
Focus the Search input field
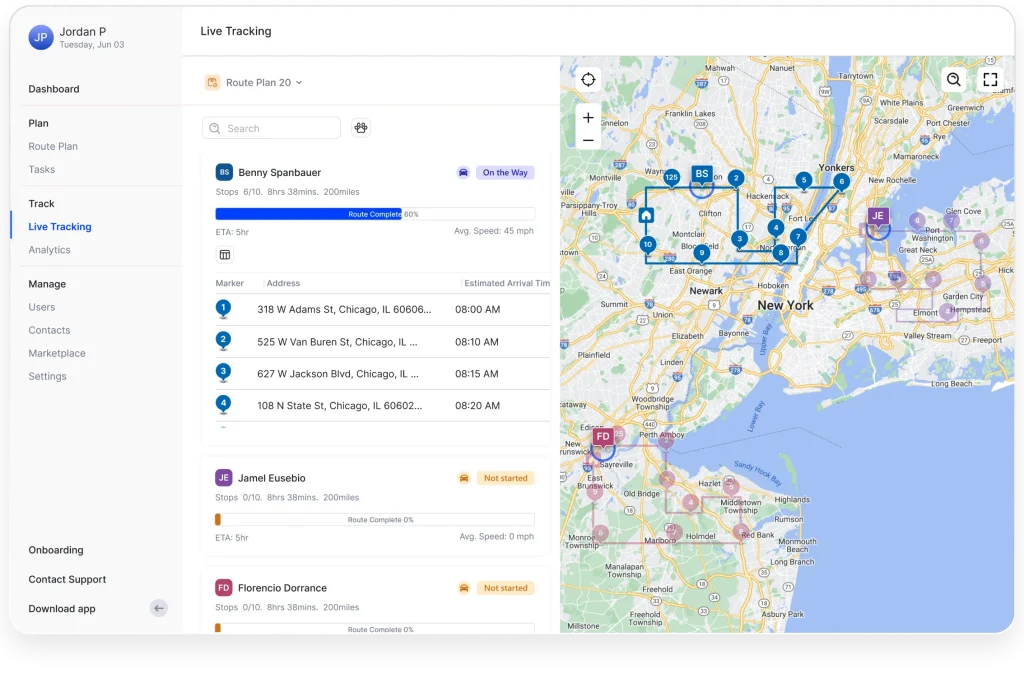pyautogui.click(x=272, y=128)
